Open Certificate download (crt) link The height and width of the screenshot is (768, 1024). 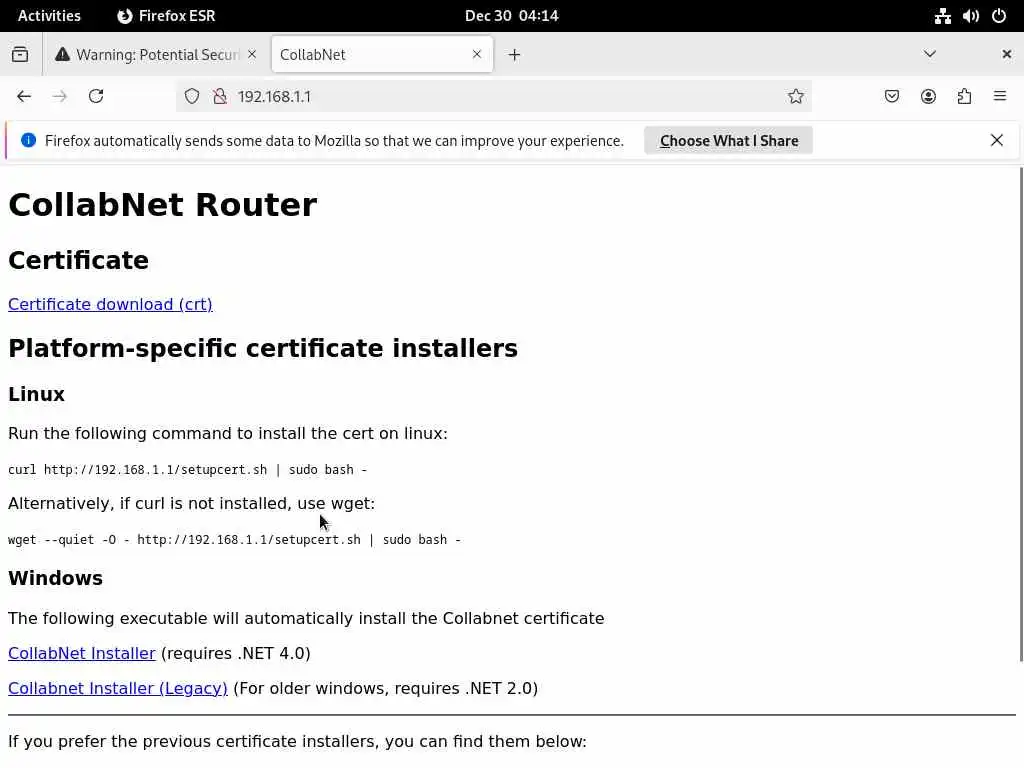(110, 304)
